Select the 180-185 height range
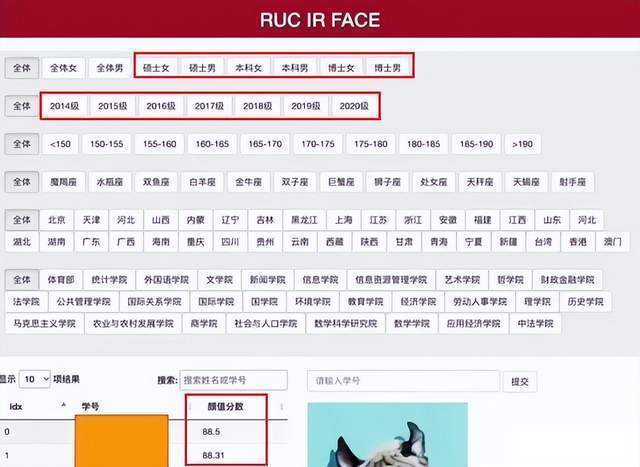 coord(424,144)
